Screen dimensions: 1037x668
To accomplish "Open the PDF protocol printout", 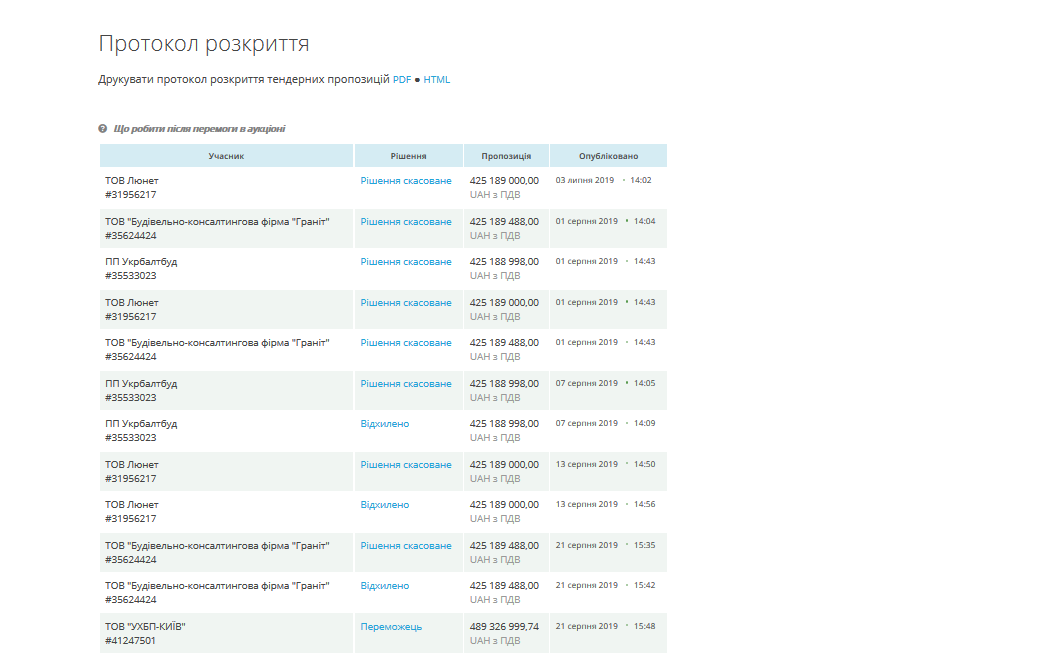I will click(x=402, y=79).
